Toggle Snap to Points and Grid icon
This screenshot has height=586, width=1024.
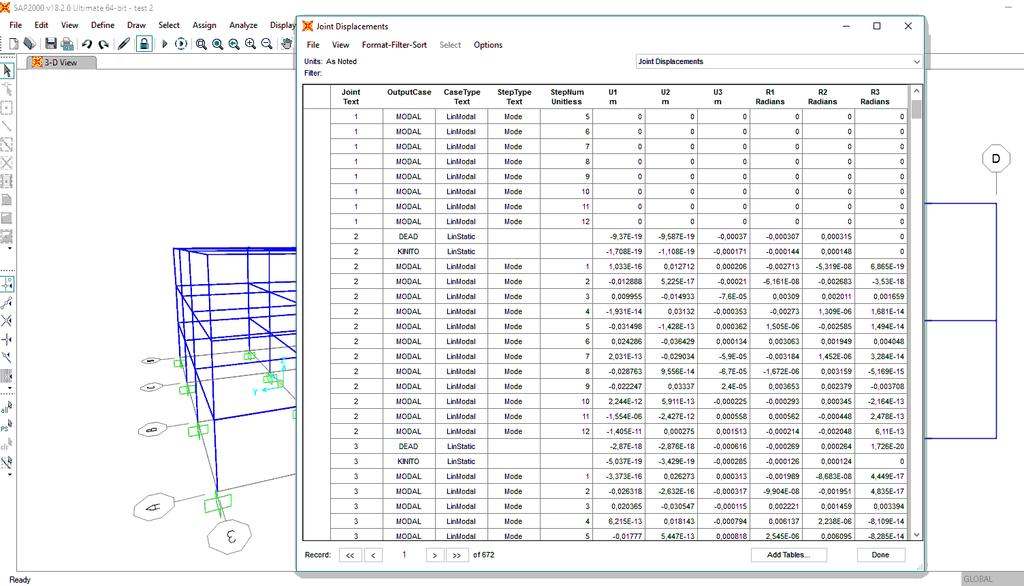coord(7,284)
